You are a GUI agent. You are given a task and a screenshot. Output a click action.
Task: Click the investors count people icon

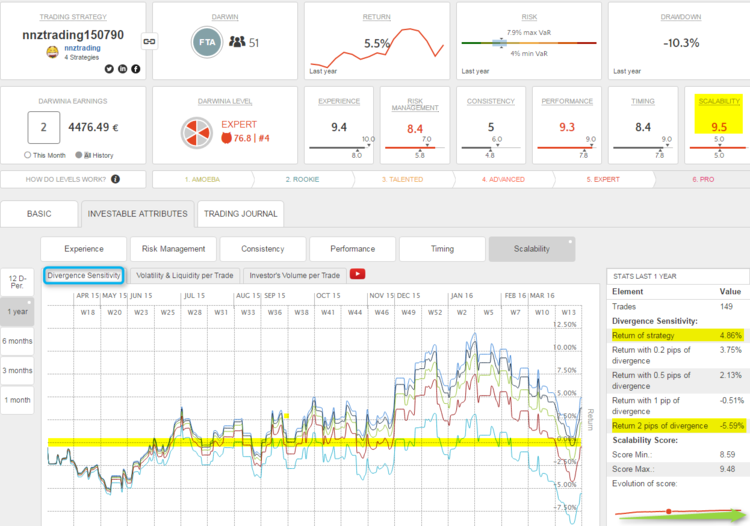(237, 42)
